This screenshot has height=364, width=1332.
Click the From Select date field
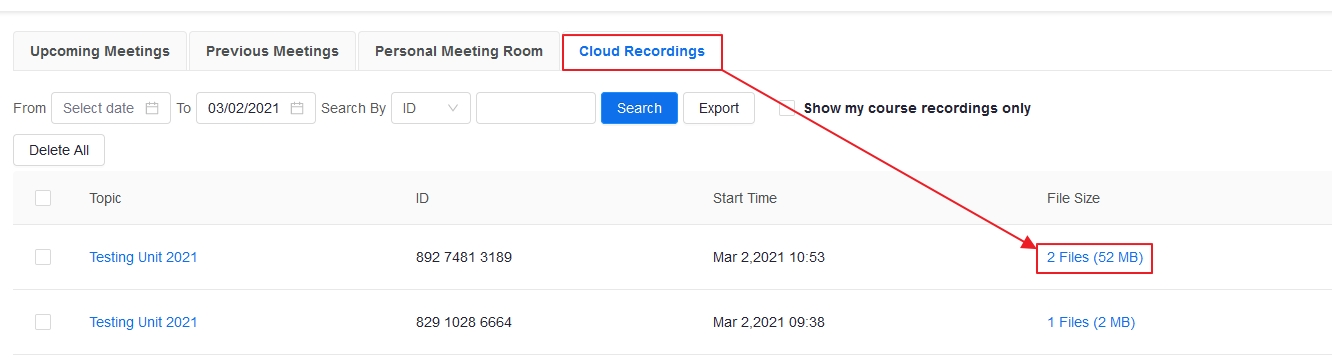111,108
